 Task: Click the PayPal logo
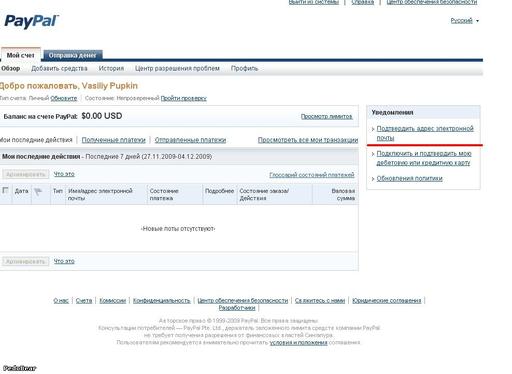(32, 21)
